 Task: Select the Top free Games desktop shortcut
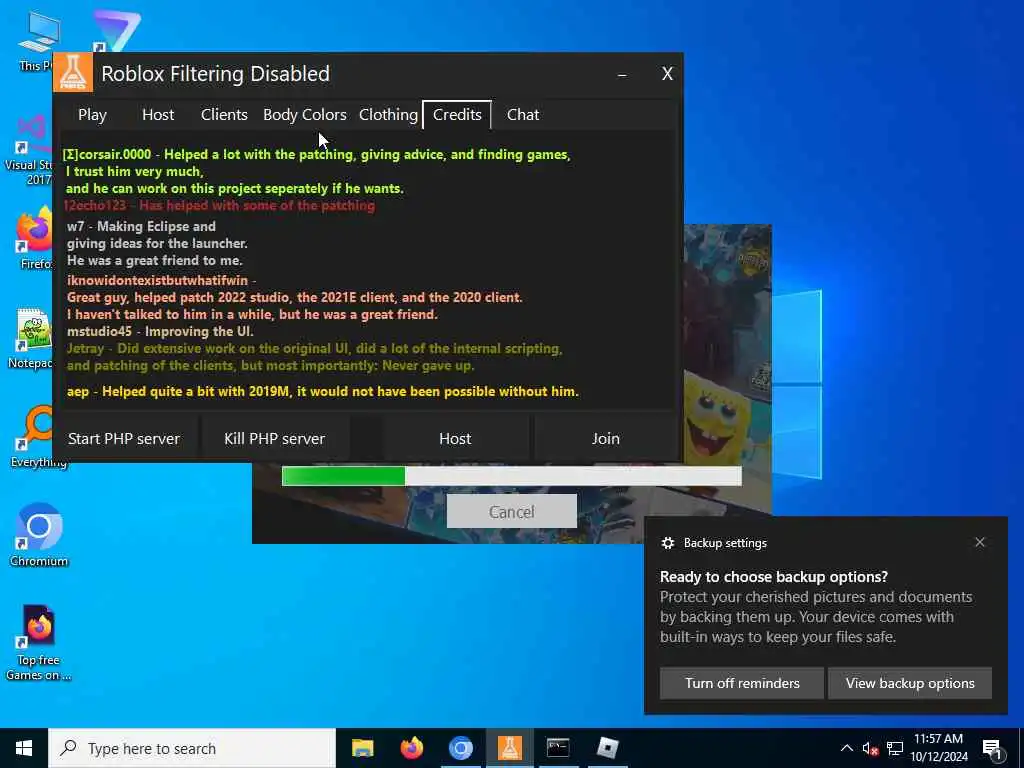(39, 643)
